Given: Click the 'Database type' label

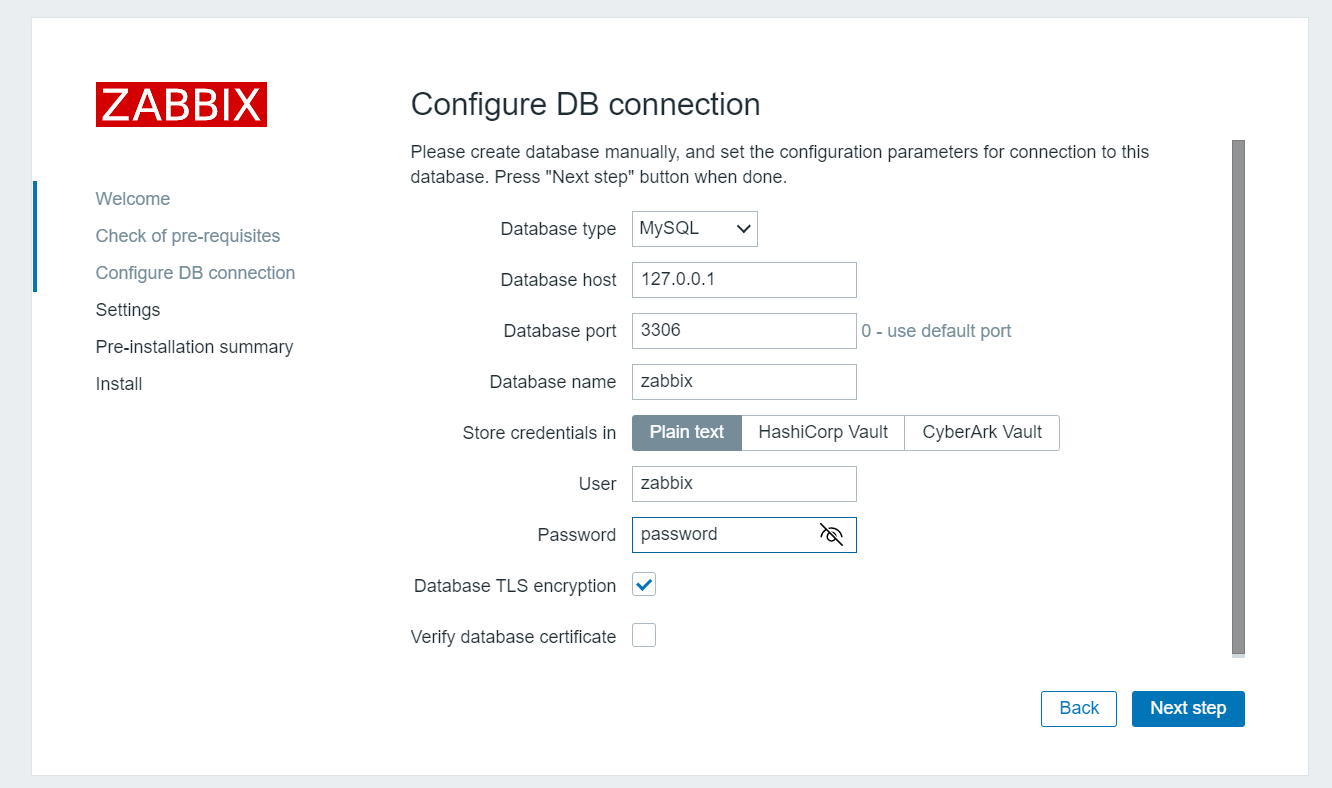Looking at the screenshot, I should click(x=558, y=229).
